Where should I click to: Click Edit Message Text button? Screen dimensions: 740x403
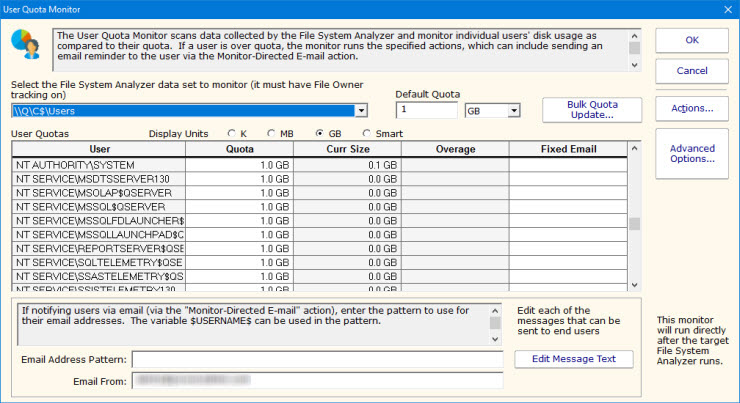[573, 359]
